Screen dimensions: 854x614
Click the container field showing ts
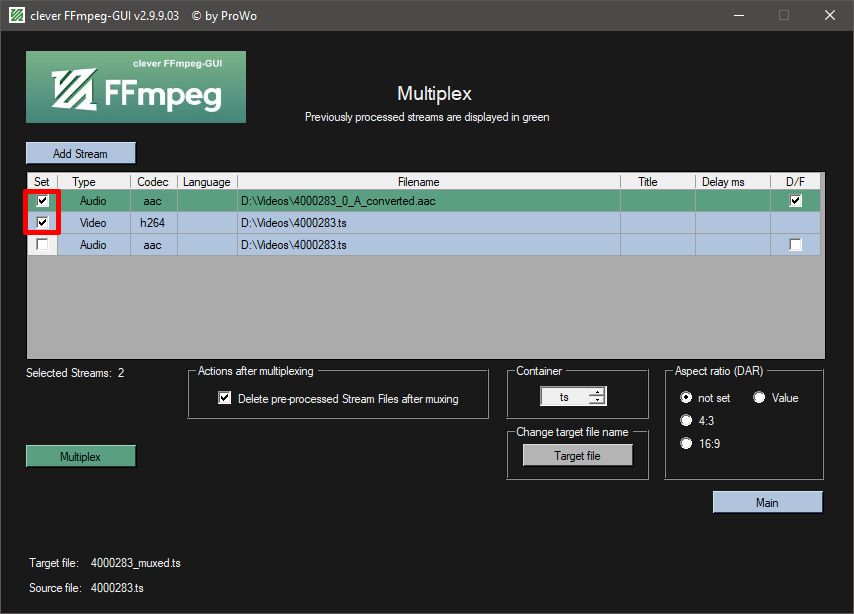click(x=565, y=397)
